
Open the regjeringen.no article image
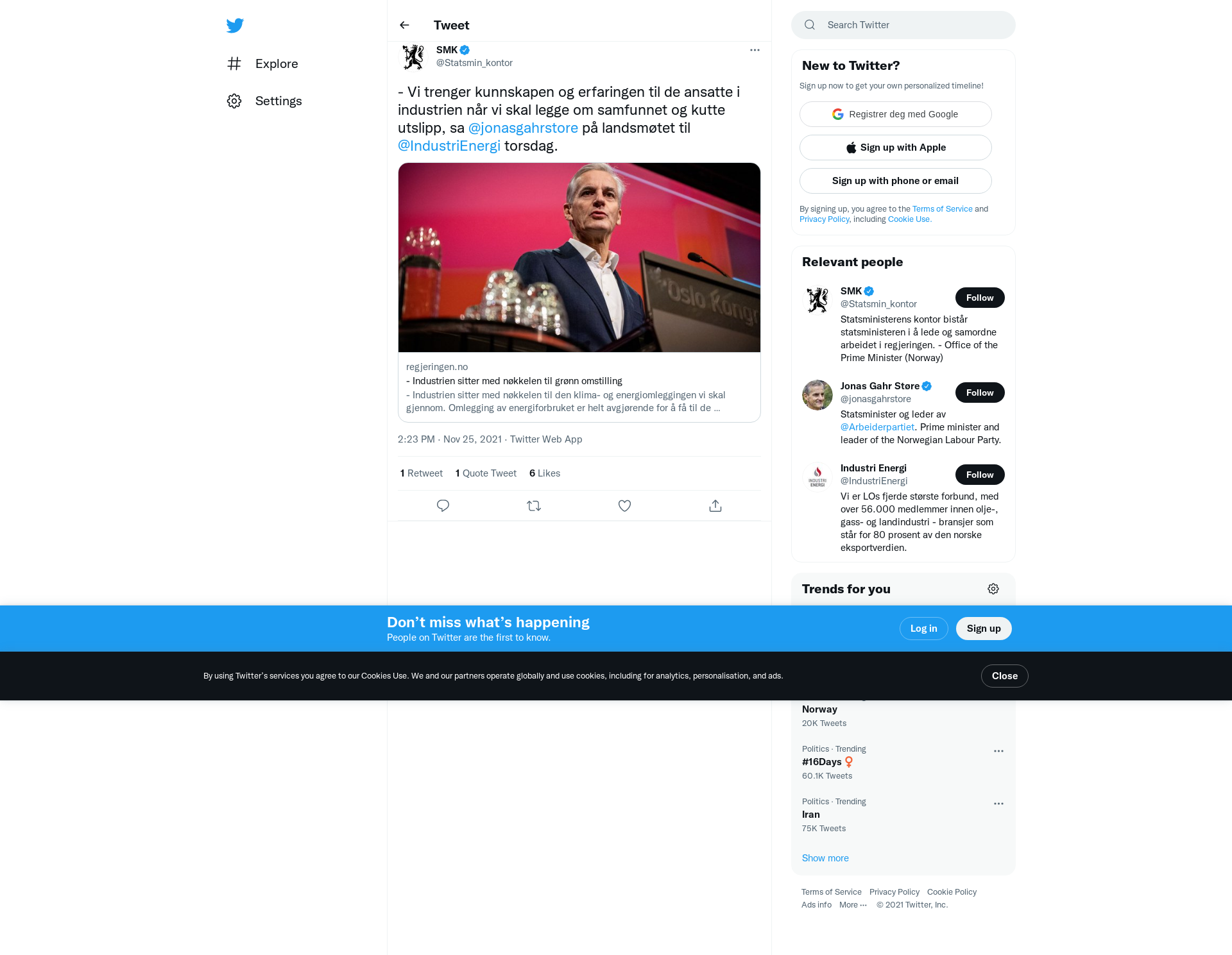[x=579, y=257]
